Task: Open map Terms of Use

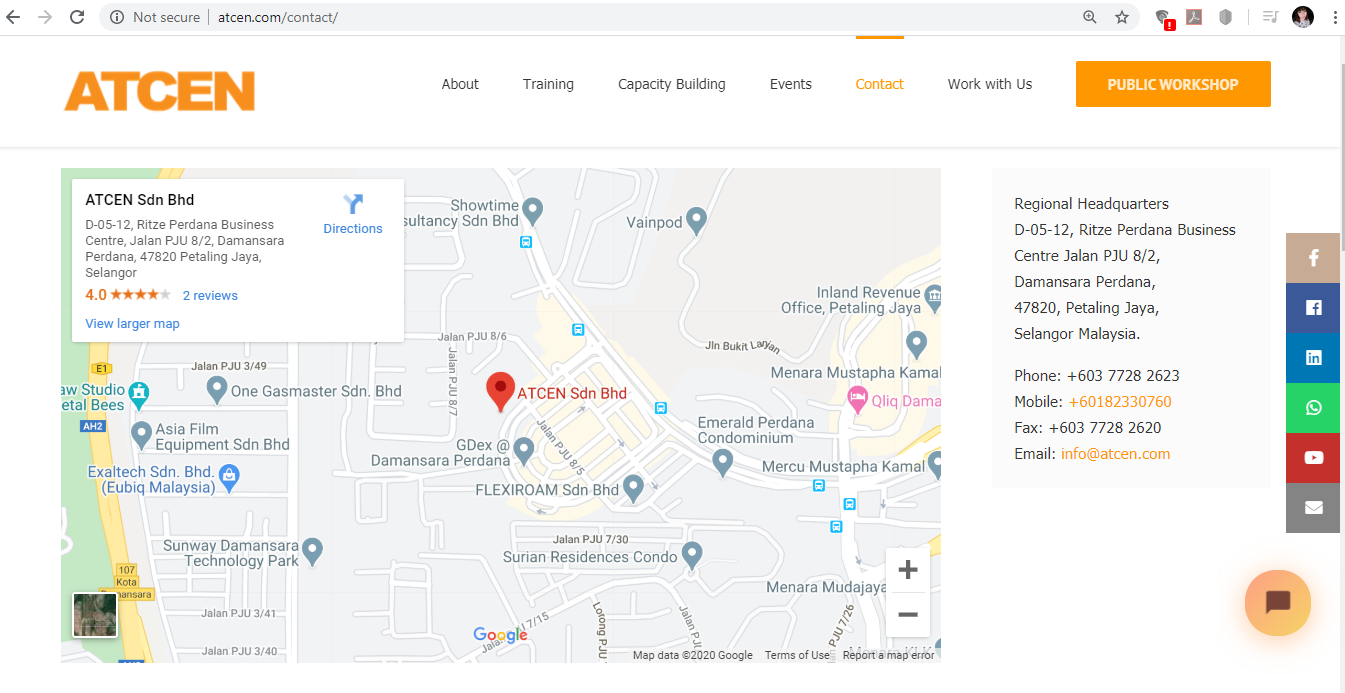Action: point(797,655)
